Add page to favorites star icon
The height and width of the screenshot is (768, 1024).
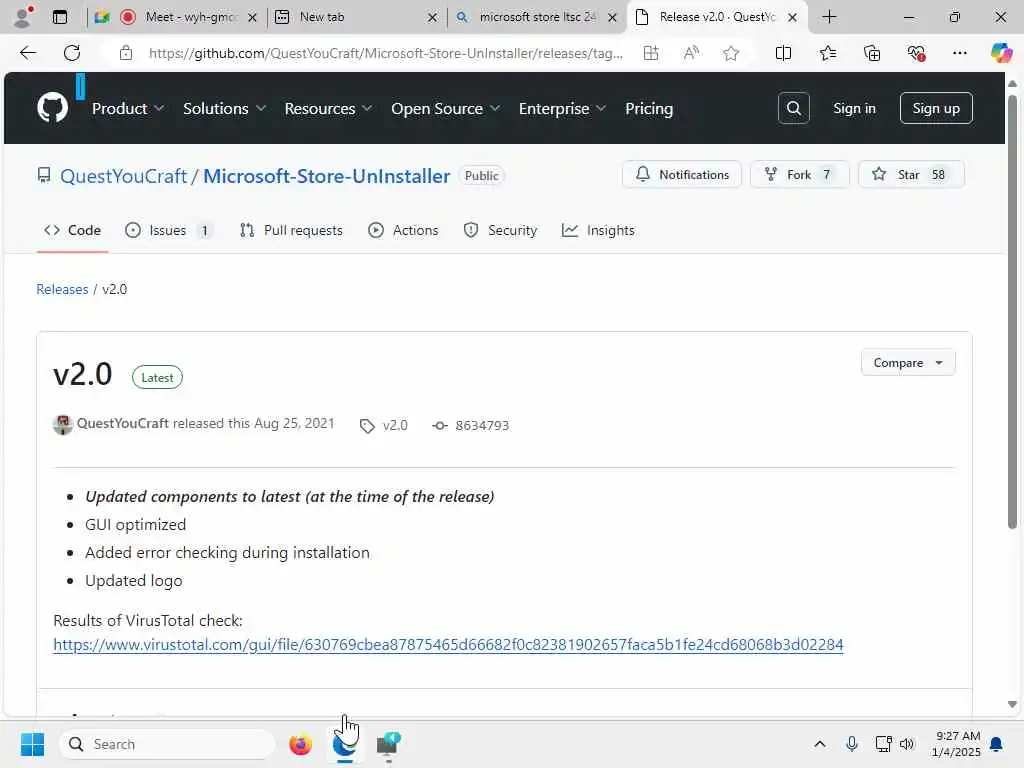(x=731, y=53)
